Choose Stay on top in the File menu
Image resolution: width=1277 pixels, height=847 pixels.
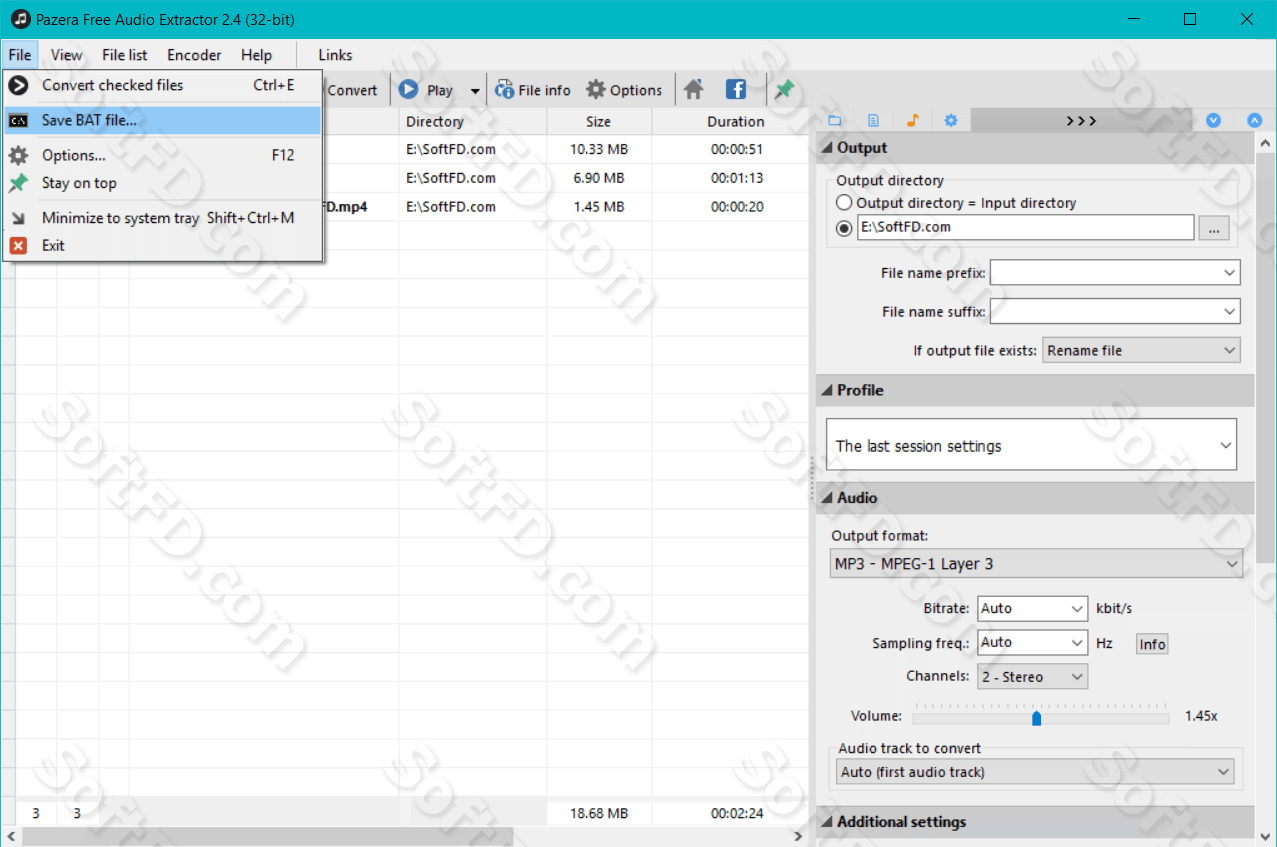click(162, 183)
